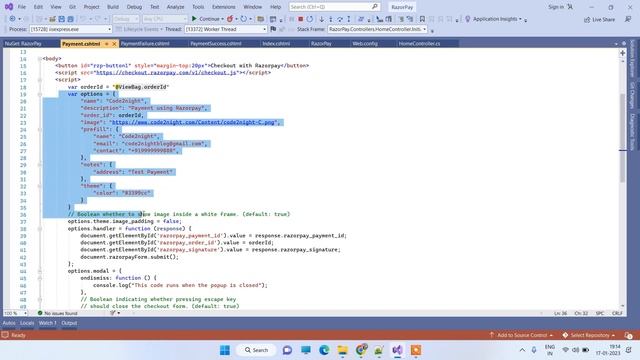Click the Windows Start button on taskbar
Image resolution: width=640 pixels, height=360 pixels.
[225, 350]
